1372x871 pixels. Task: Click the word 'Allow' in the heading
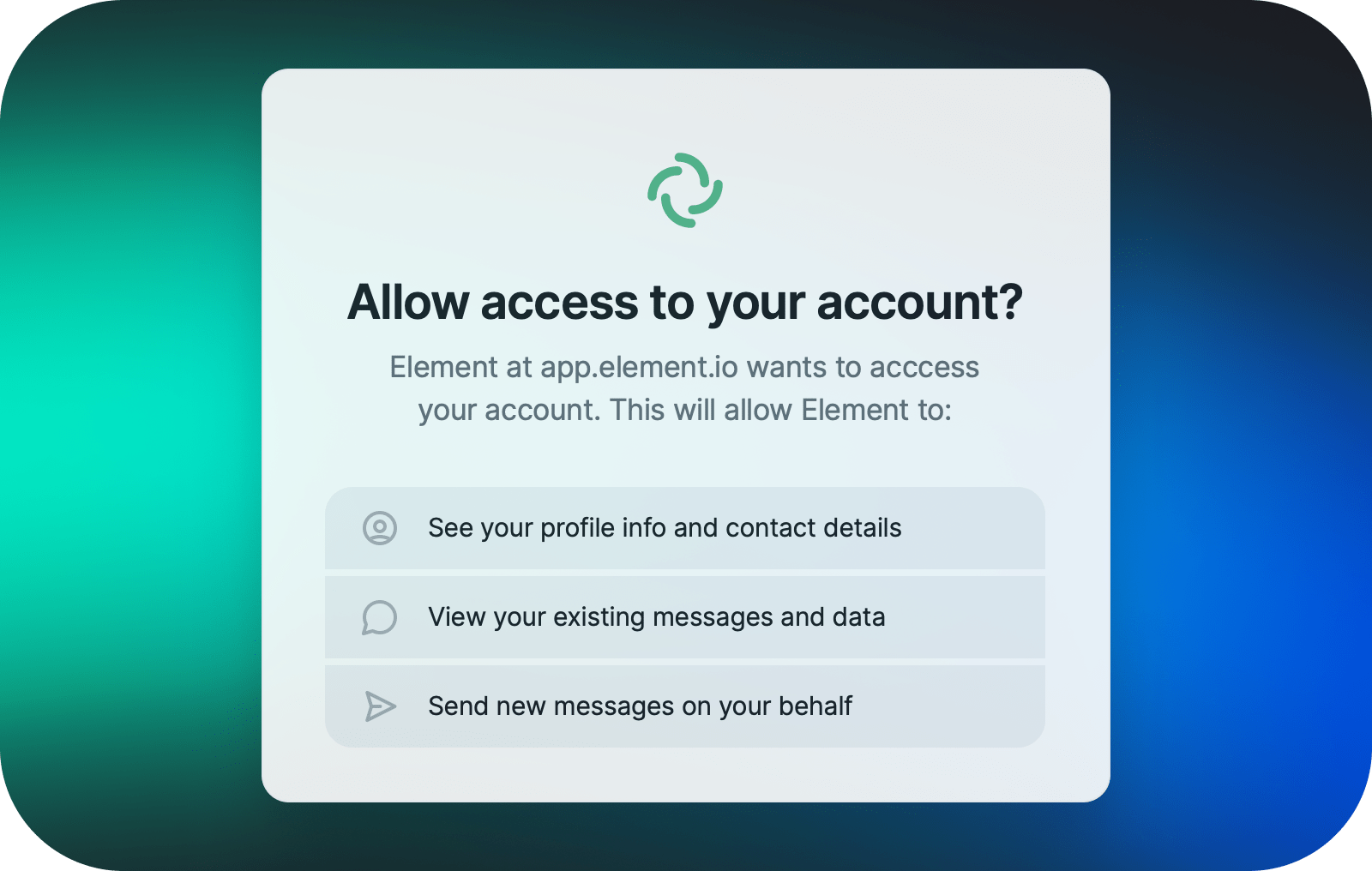point(408,303)
